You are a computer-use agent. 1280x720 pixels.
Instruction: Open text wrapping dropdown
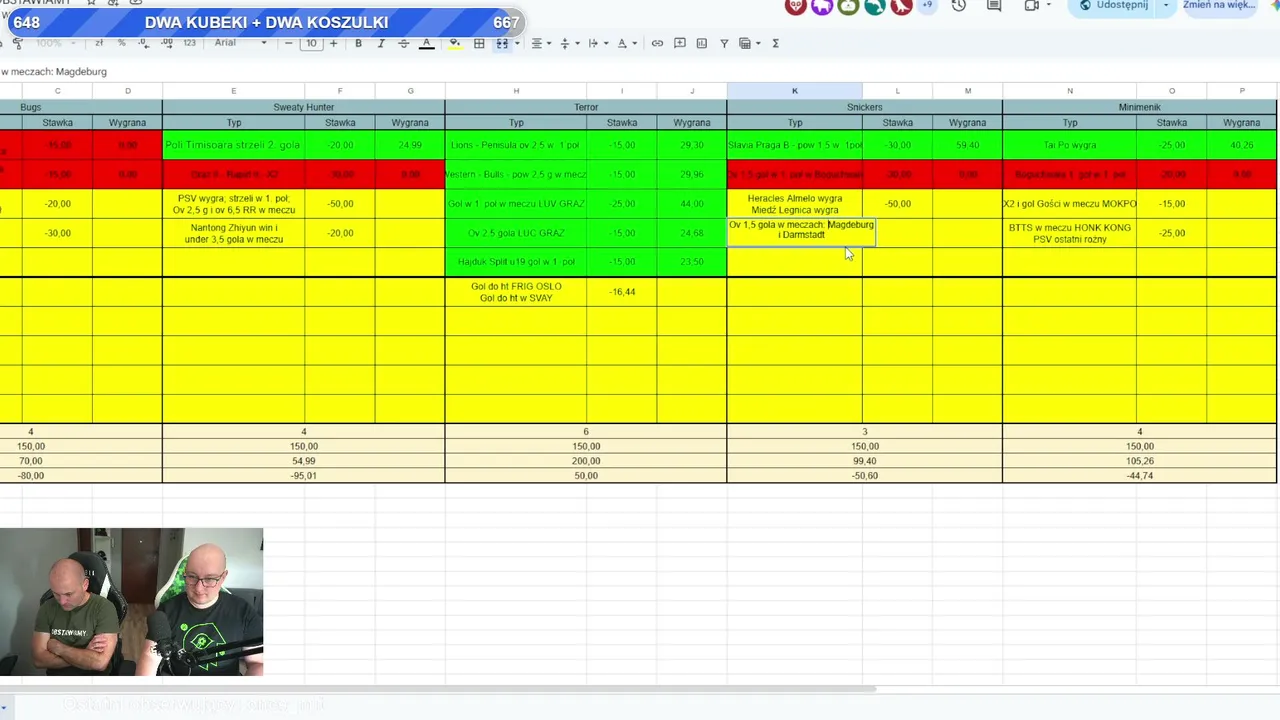tap(596, 43)
